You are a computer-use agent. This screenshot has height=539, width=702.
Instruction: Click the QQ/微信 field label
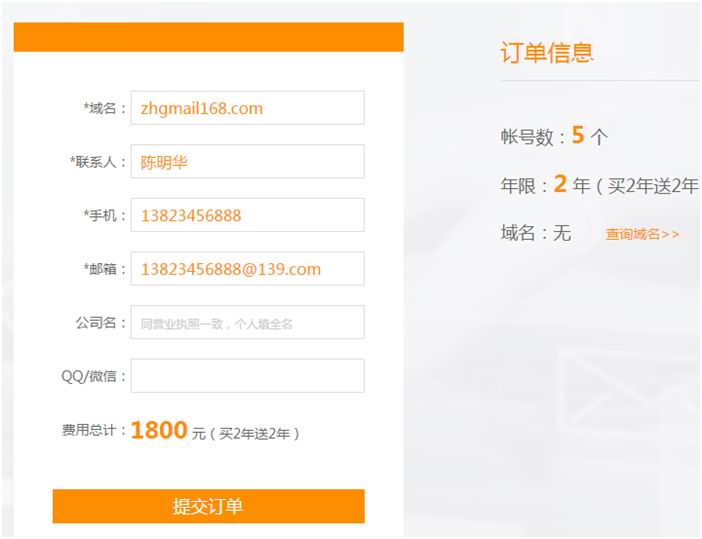coord(94,376)
